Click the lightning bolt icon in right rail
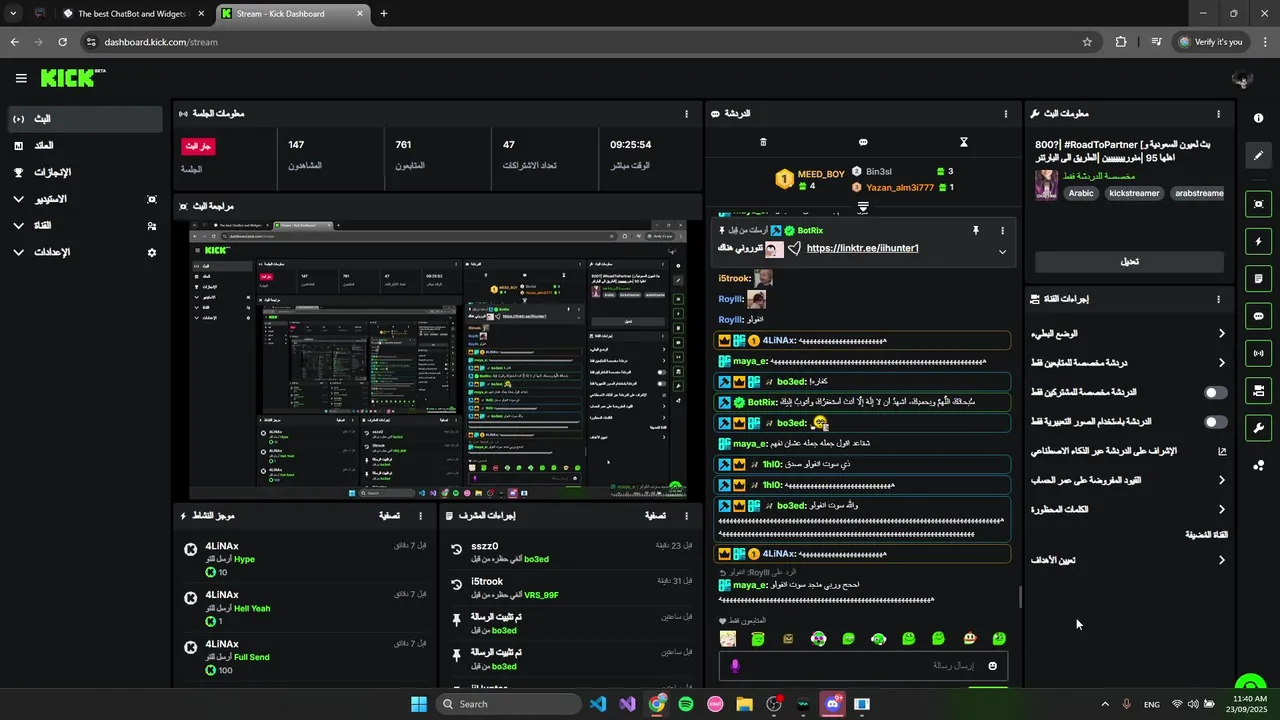 point(1258,241)
